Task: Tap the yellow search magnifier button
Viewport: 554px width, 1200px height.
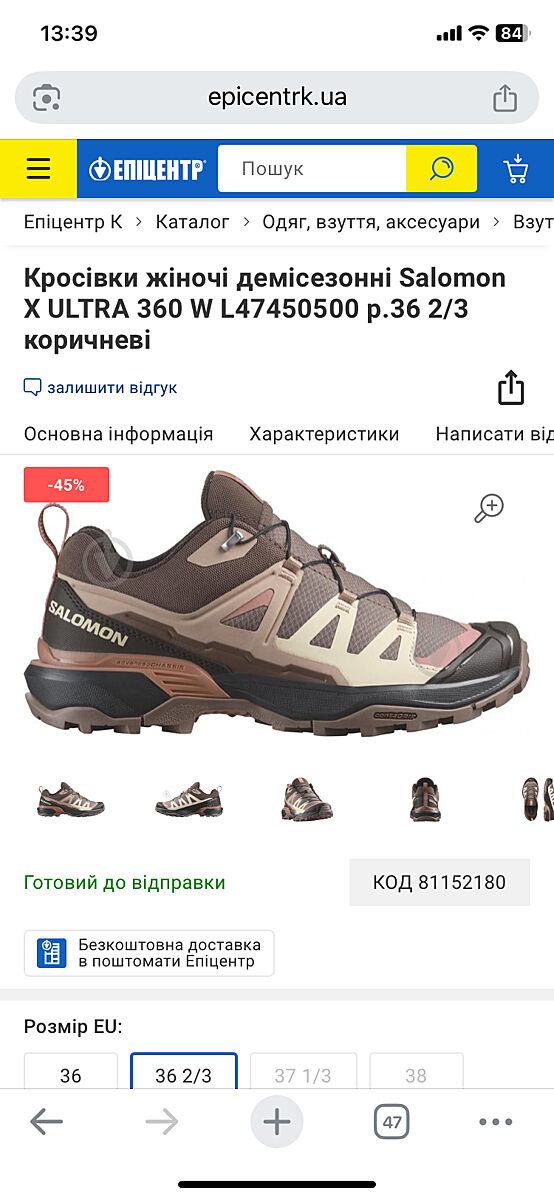Action: click(x=441, y=169)
